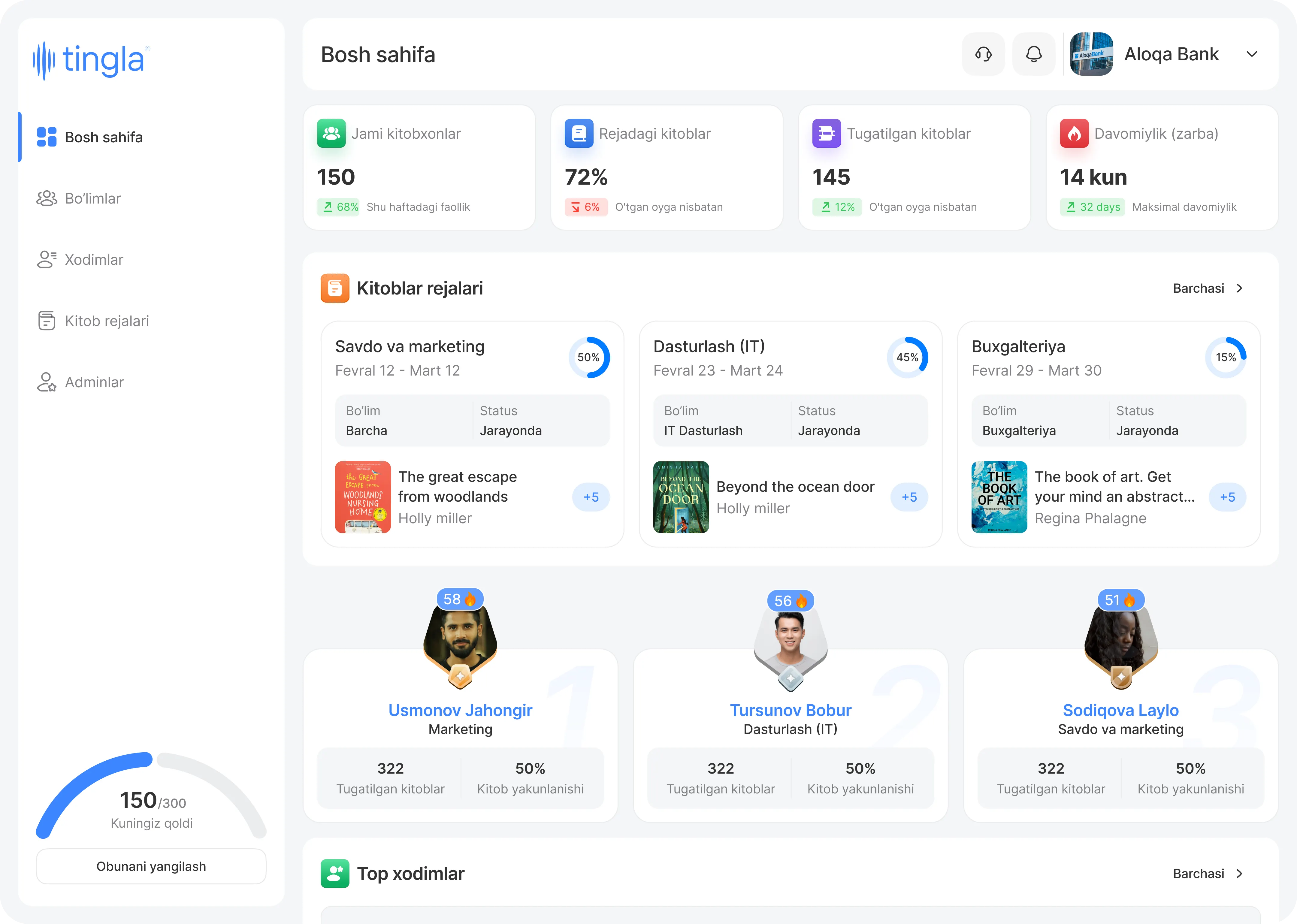Open Barchasi chevron for Kitoblar rejalari
Viewport: 1297px width, 924px height.
[x=1240, y=288]
